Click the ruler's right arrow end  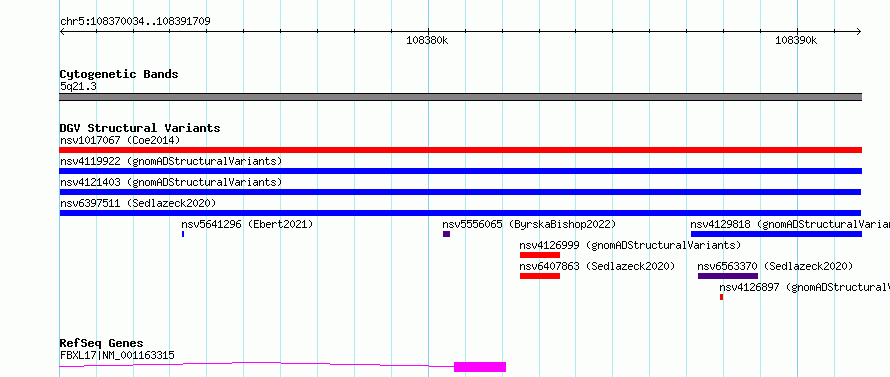pos(858,31)
